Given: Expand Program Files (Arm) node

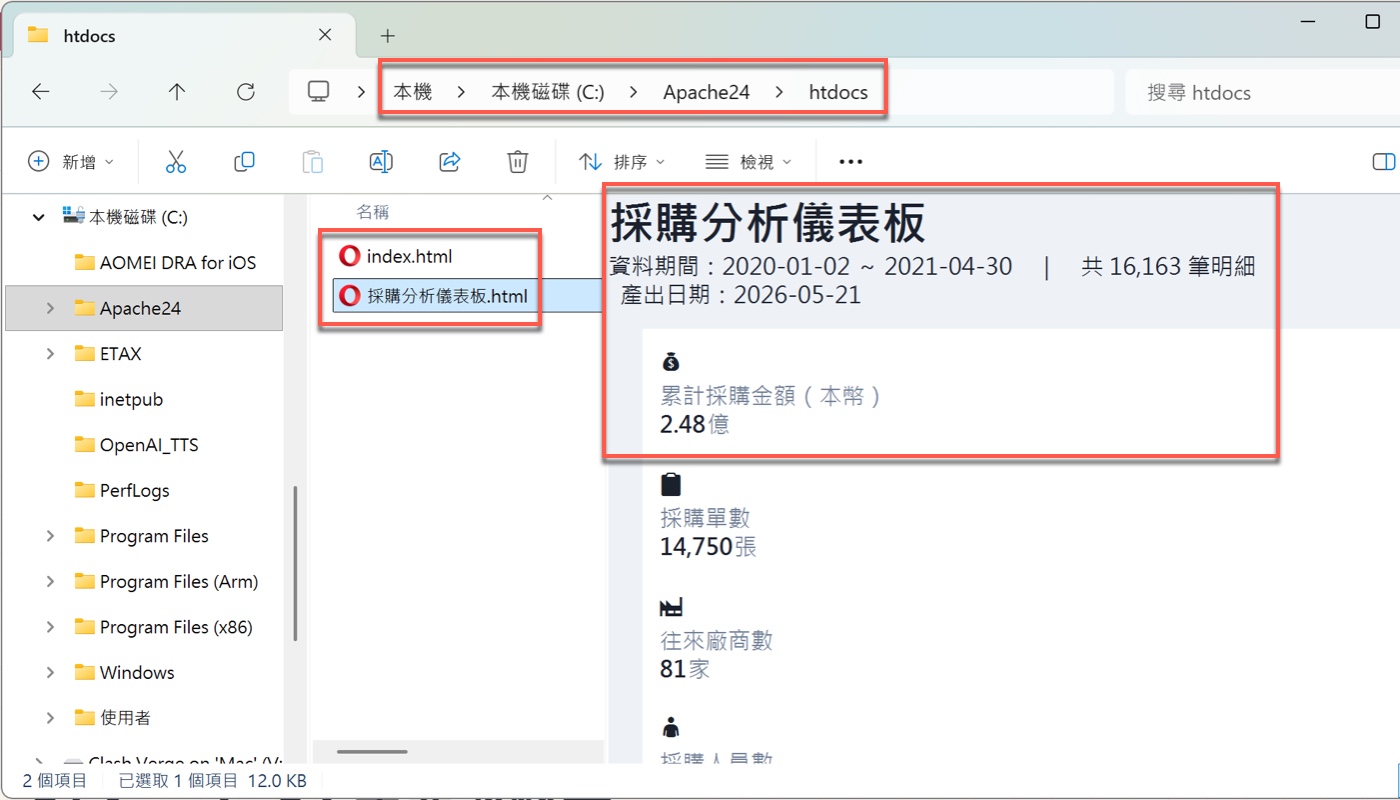Looking at the screenshot, I should 50,581.
